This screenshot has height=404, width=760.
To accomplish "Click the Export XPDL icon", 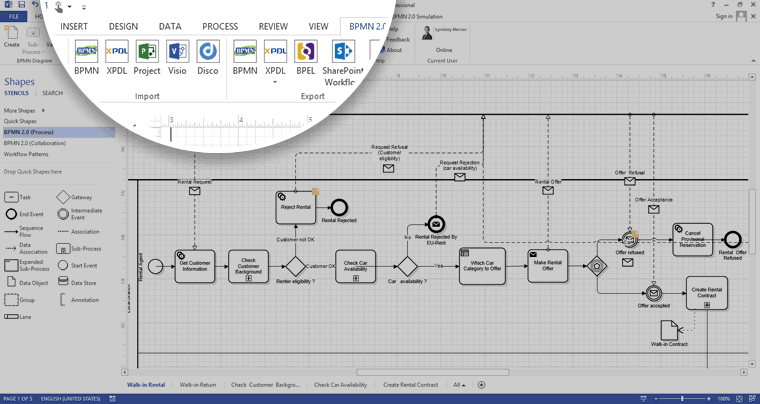I will click(x=275, y=51).
